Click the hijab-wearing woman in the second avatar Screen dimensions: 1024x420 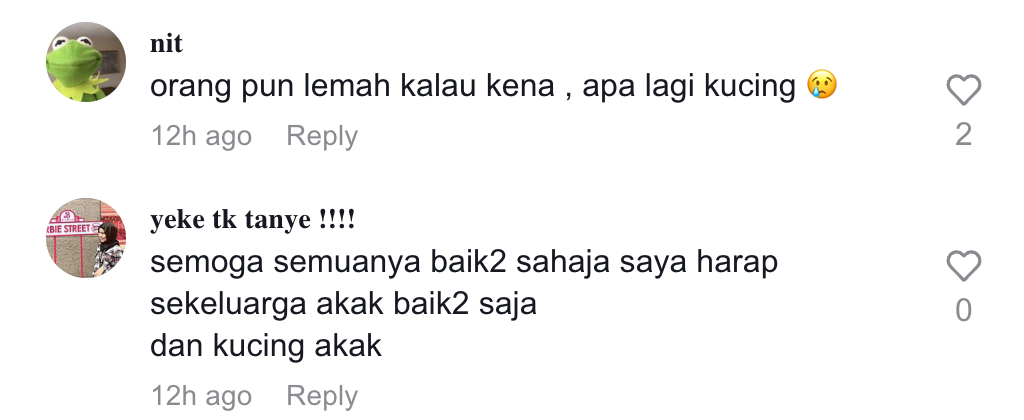pyautogui.click(x=108, y=250)
